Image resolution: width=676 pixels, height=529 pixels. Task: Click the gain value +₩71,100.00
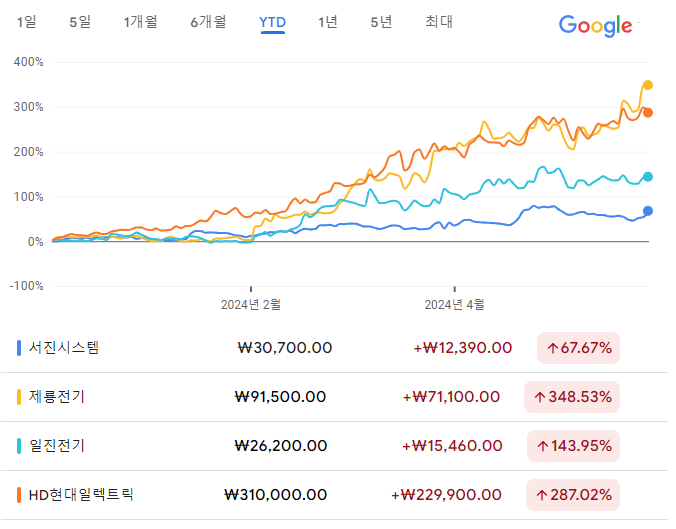pyautogui.click(x=451, y=397)
